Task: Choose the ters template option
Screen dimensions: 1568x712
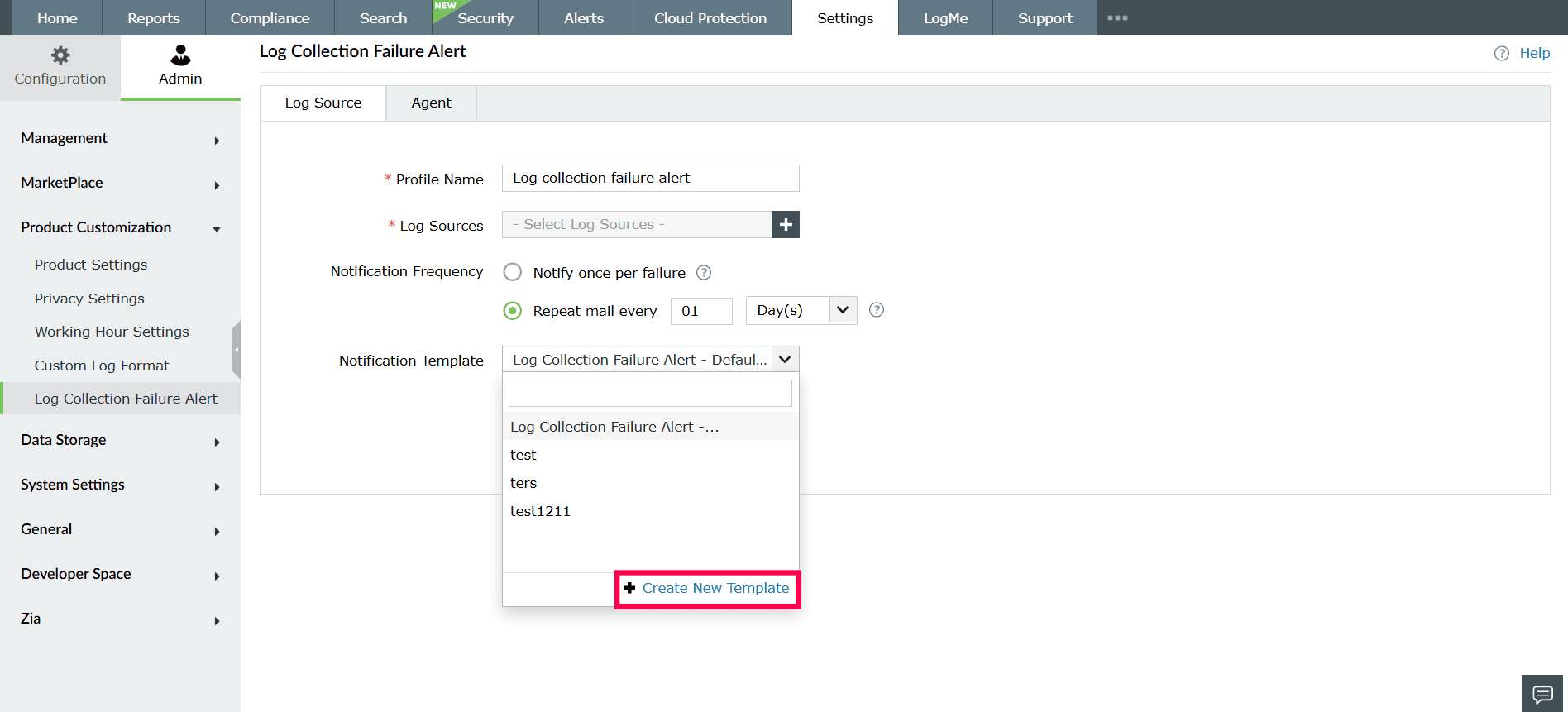Action: pyautogui.click(x=651, y=483)
